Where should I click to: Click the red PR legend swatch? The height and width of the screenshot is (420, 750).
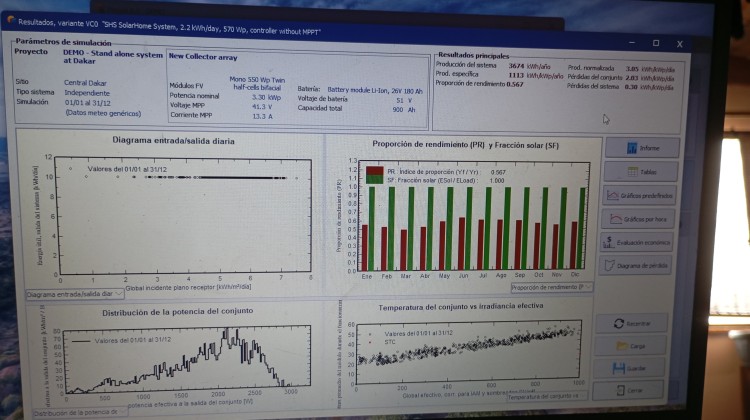[375, 171]
